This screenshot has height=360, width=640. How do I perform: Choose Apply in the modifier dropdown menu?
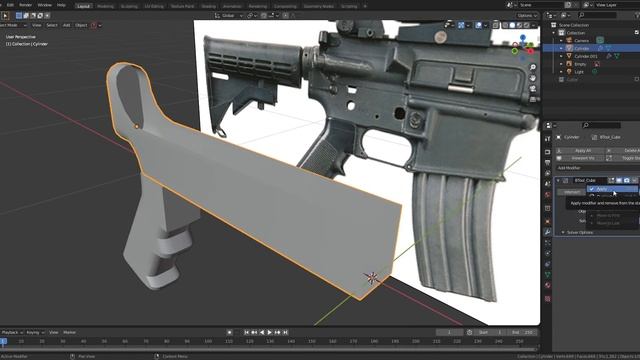(x=612, y=189)
